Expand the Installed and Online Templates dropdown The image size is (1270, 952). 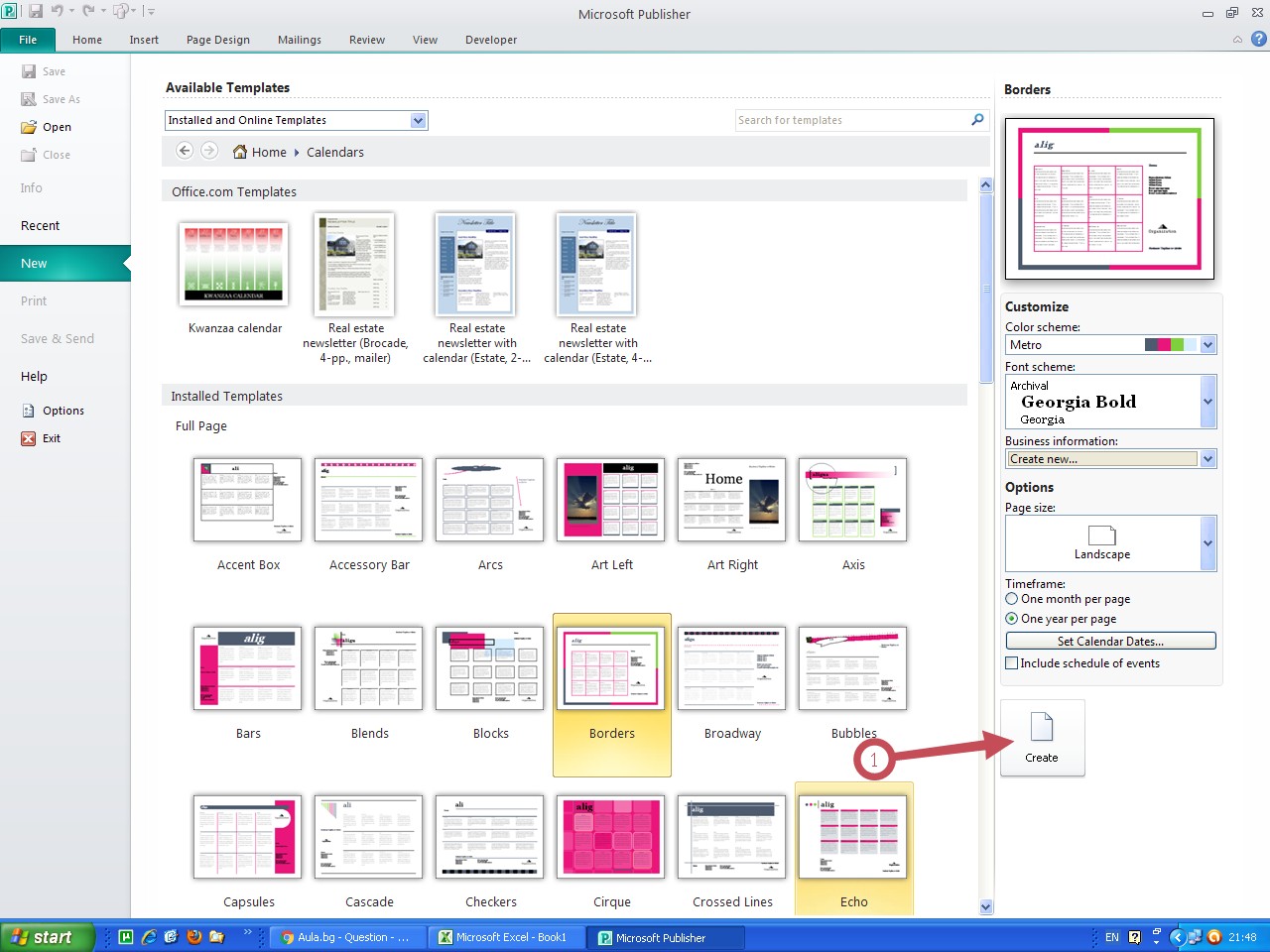coord(418,120)
